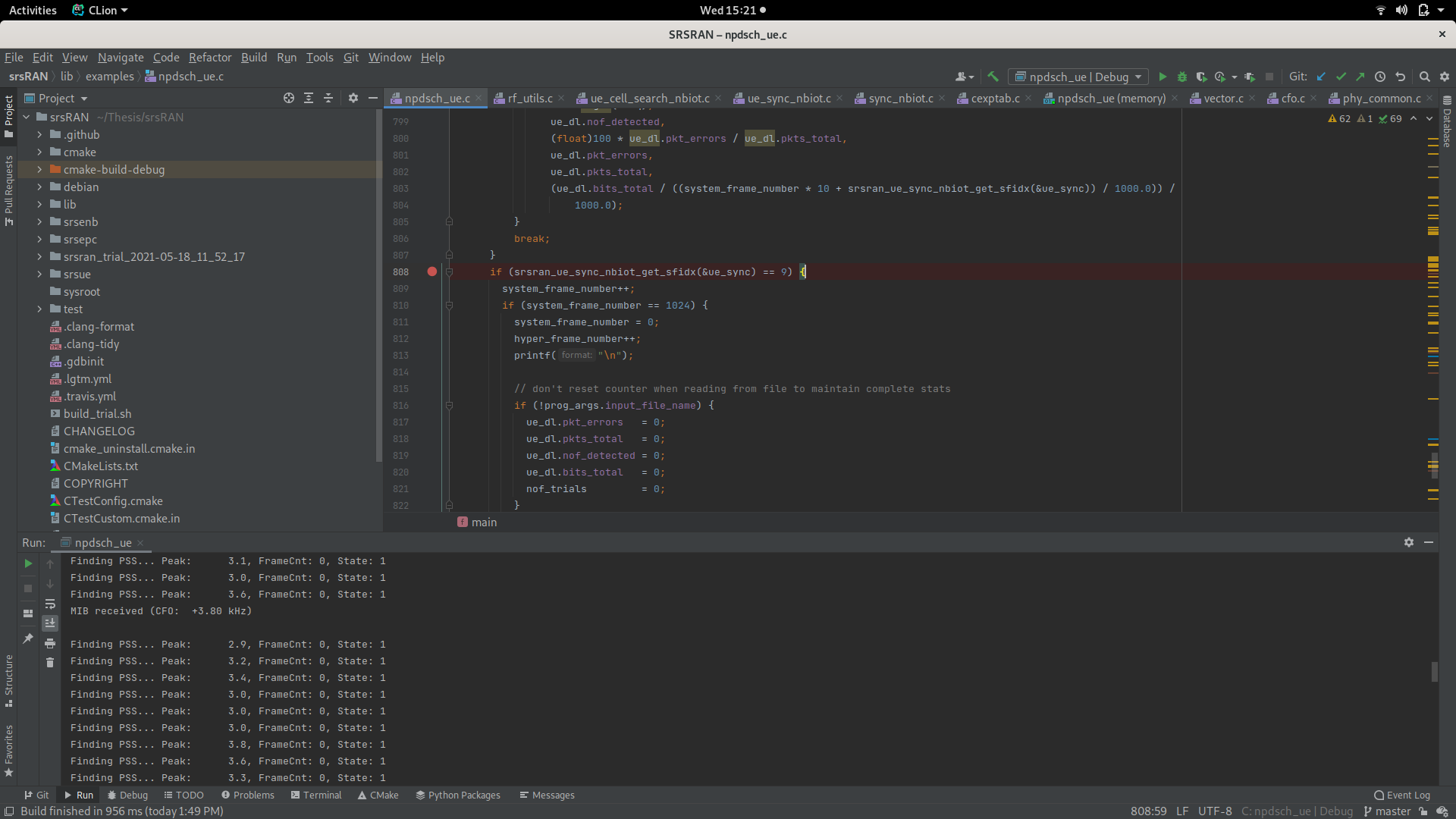Pin the Run tool window
The image size is (1456, 819).
[x=27, y=639]
